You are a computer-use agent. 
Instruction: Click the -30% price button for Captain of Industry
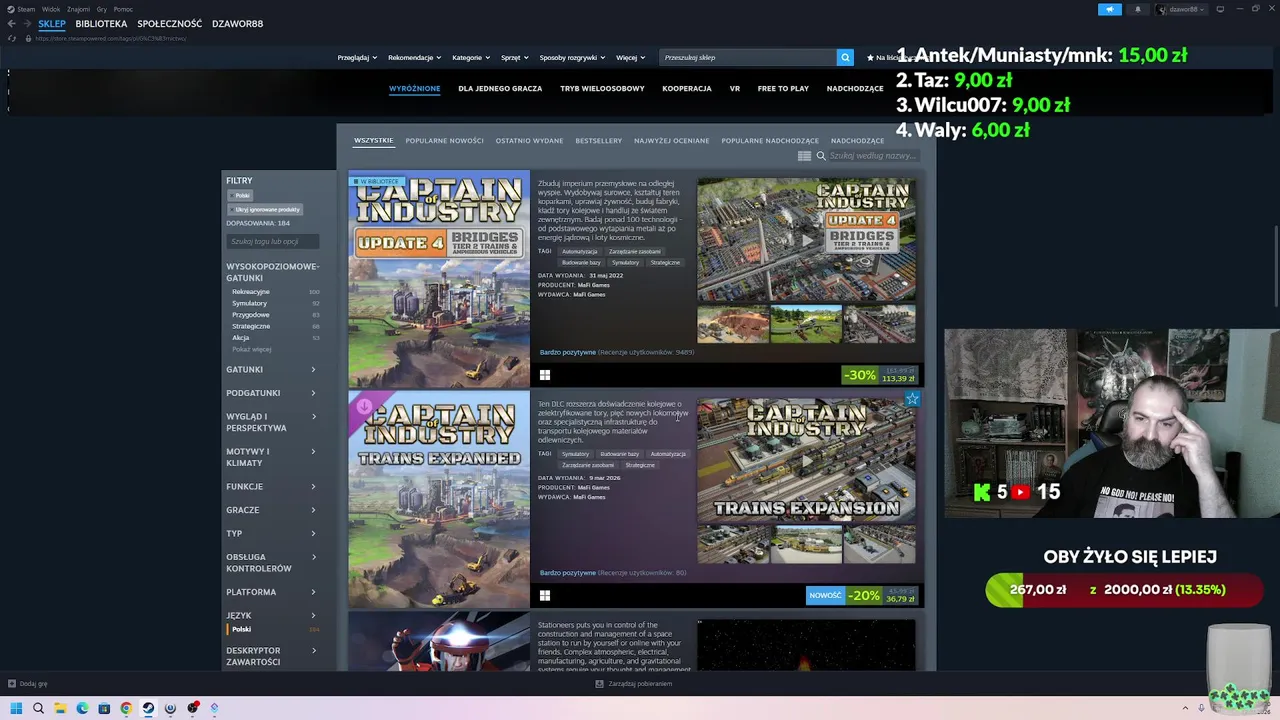(x=880, y=375)
